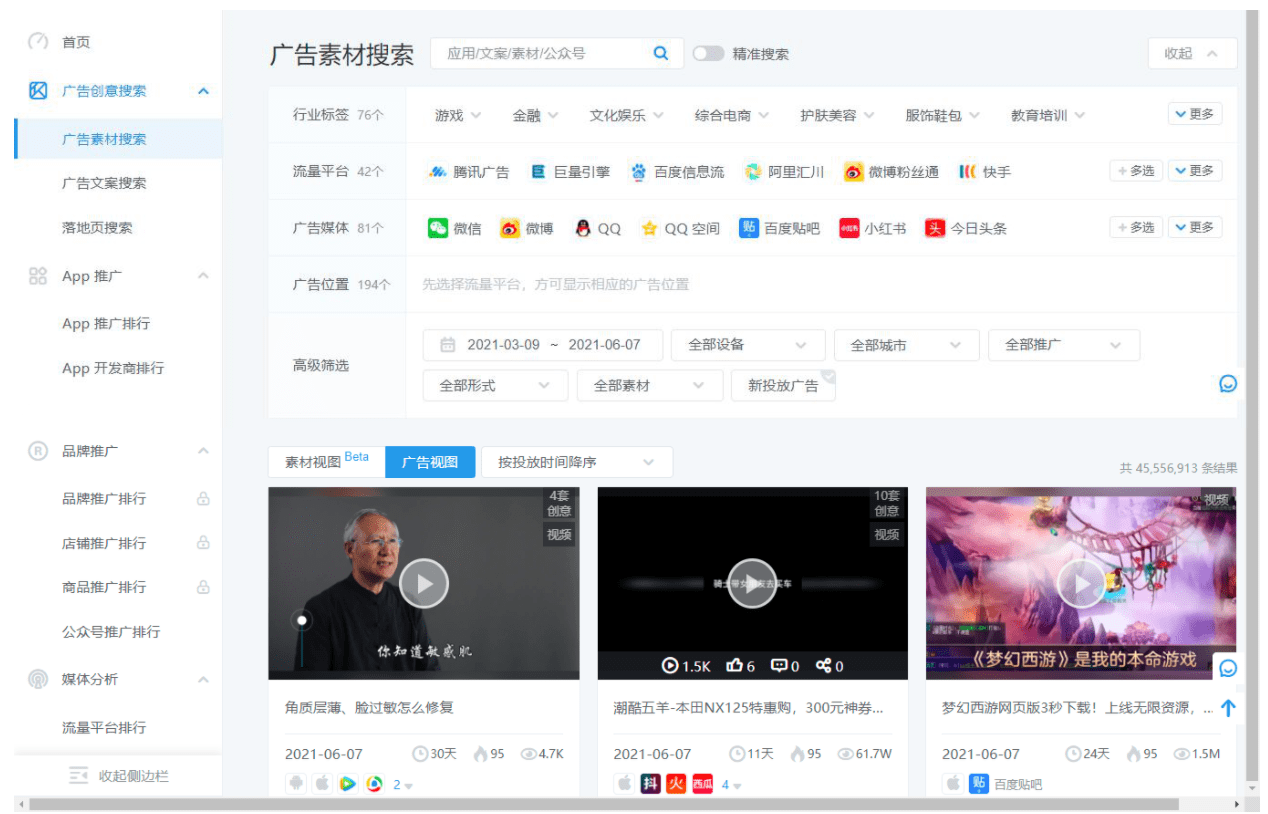Screen dimensions: 1268x814
Task: Open the 角质层薄、脸过敏怎么修复 ad title
Action: point(369,707)
